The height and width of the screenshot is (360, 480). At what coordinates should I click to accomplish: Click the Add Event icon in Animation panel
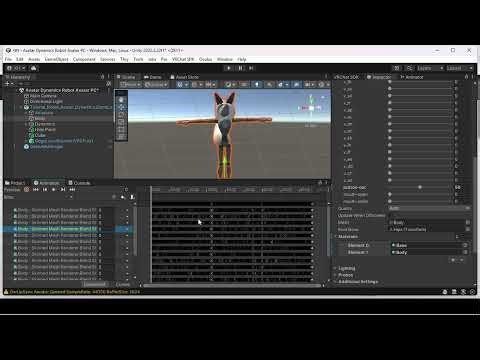click(132, 197)
